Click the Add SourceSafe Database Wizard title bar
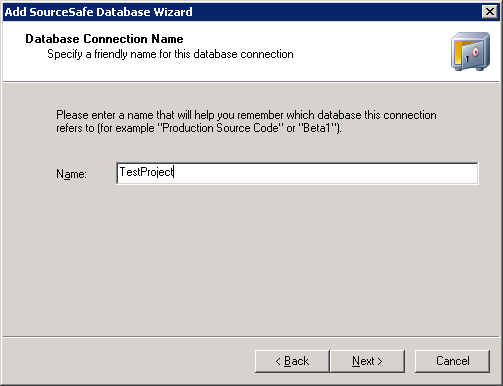This screenshot has width=503, height=386. [x=242, y=12]
